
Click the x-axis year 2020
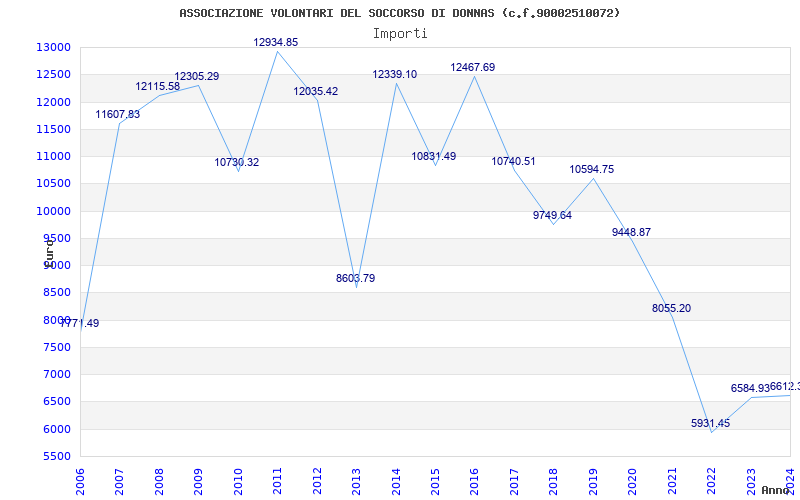click(x=633, y=481)
